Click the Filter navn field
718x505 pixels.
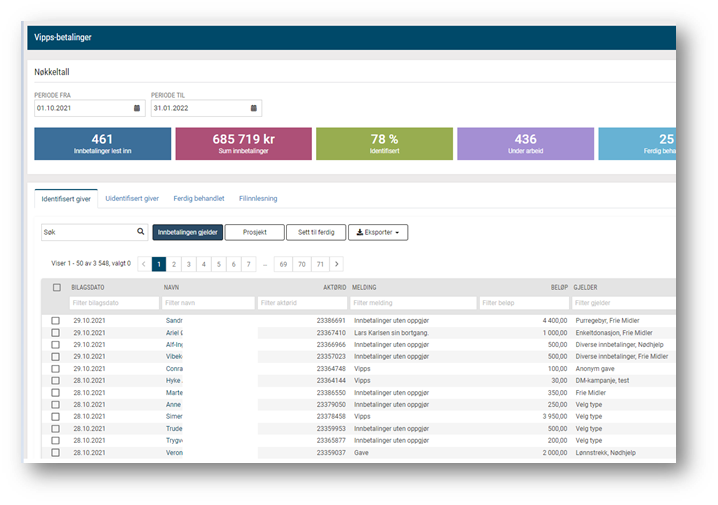[x=208, y=303]
